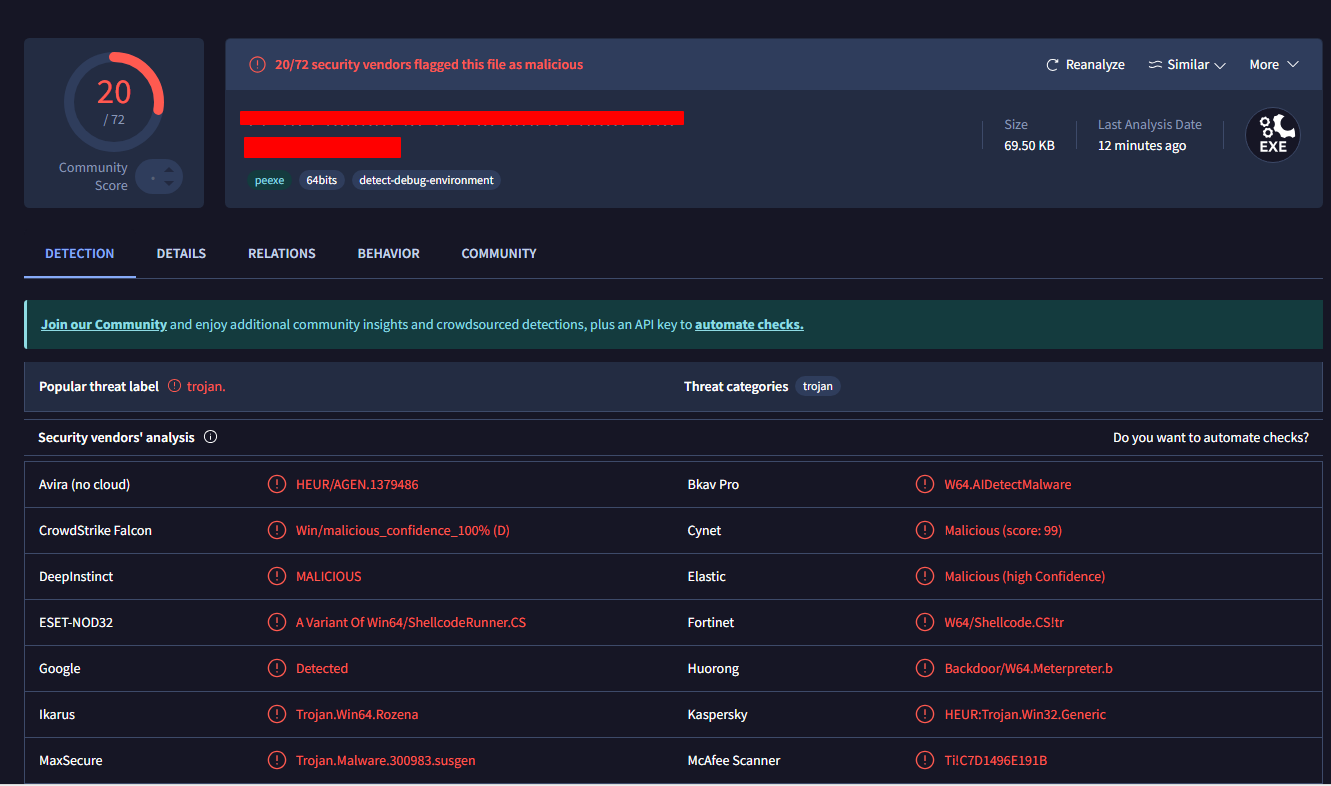Click the Fortinet detection alert icon
This screenshot has height=786, width=1331.
pos(925,622)
